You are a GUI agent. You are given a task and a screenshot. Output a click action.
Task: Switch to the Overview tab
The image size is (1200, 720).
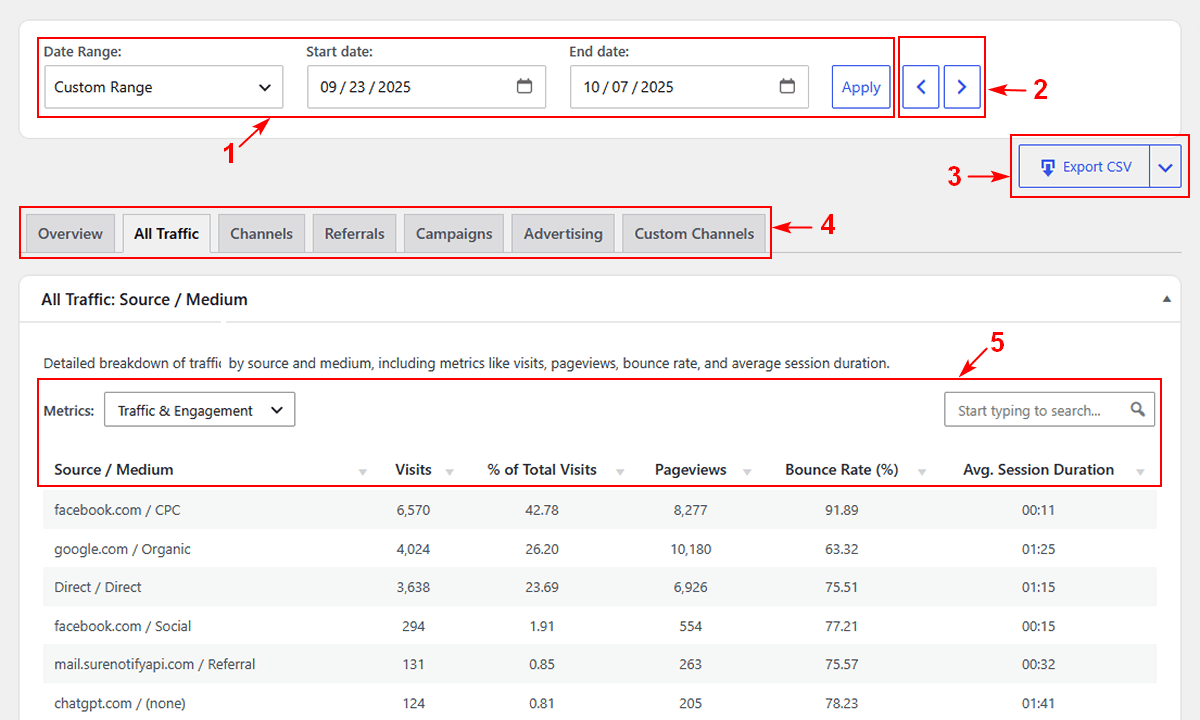[x=70, y=233]
